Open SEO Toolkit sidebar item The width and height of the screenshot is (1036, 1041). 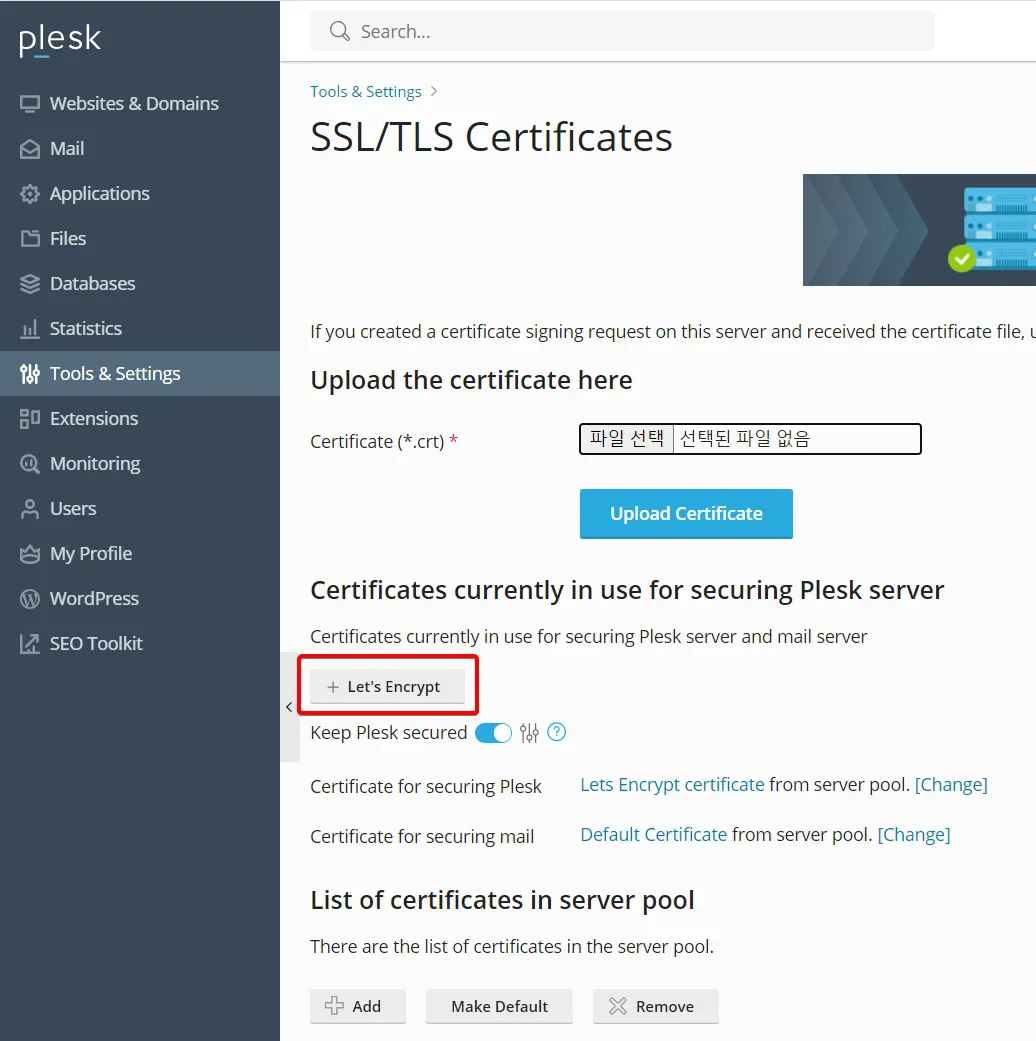coord(140,644)
